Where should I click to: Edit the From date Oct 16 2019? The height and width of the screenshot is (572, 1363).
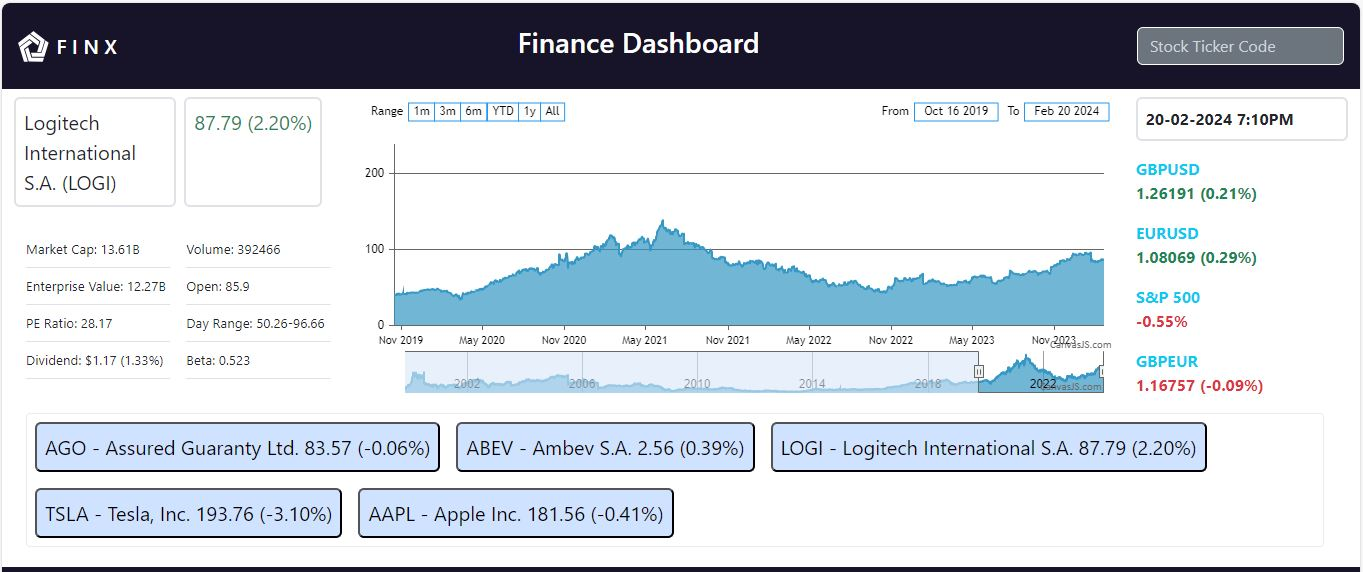pyautogui.click(x=956, y=111)
